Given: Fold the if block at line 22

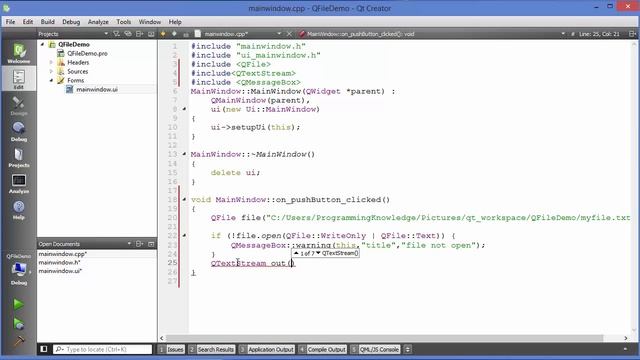Looking at the screenshot, I should pos(184,236).
